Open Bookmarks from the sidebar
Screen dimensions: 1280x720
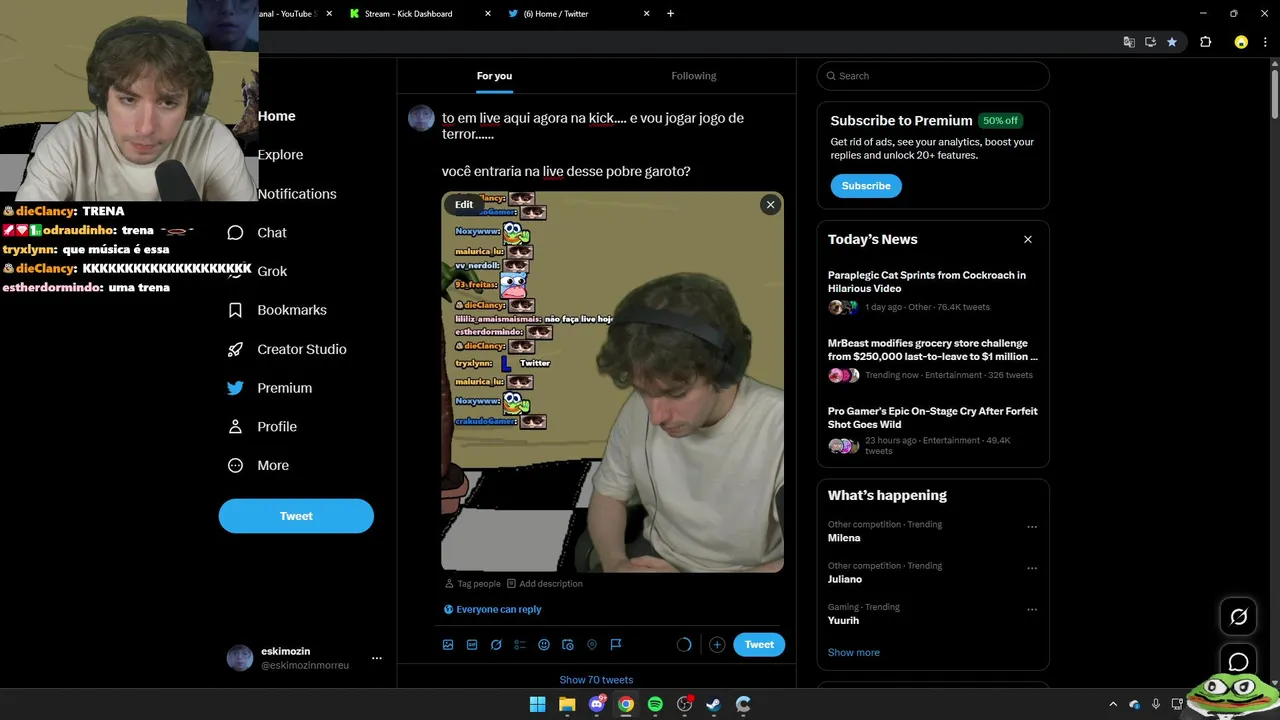pyautogui.click(x=278, y=310)
